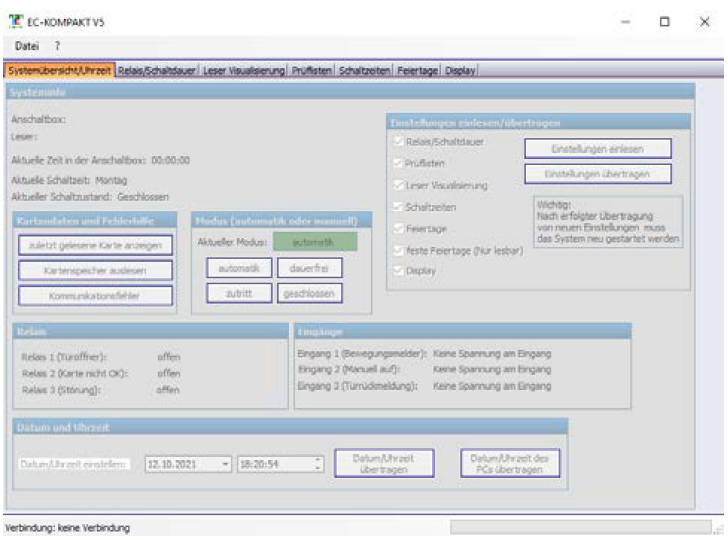The height and width of the screenshot is (540, 728).
Task: Toggle the Prüflisten checkbox
Action: click(x=398, y=163)
